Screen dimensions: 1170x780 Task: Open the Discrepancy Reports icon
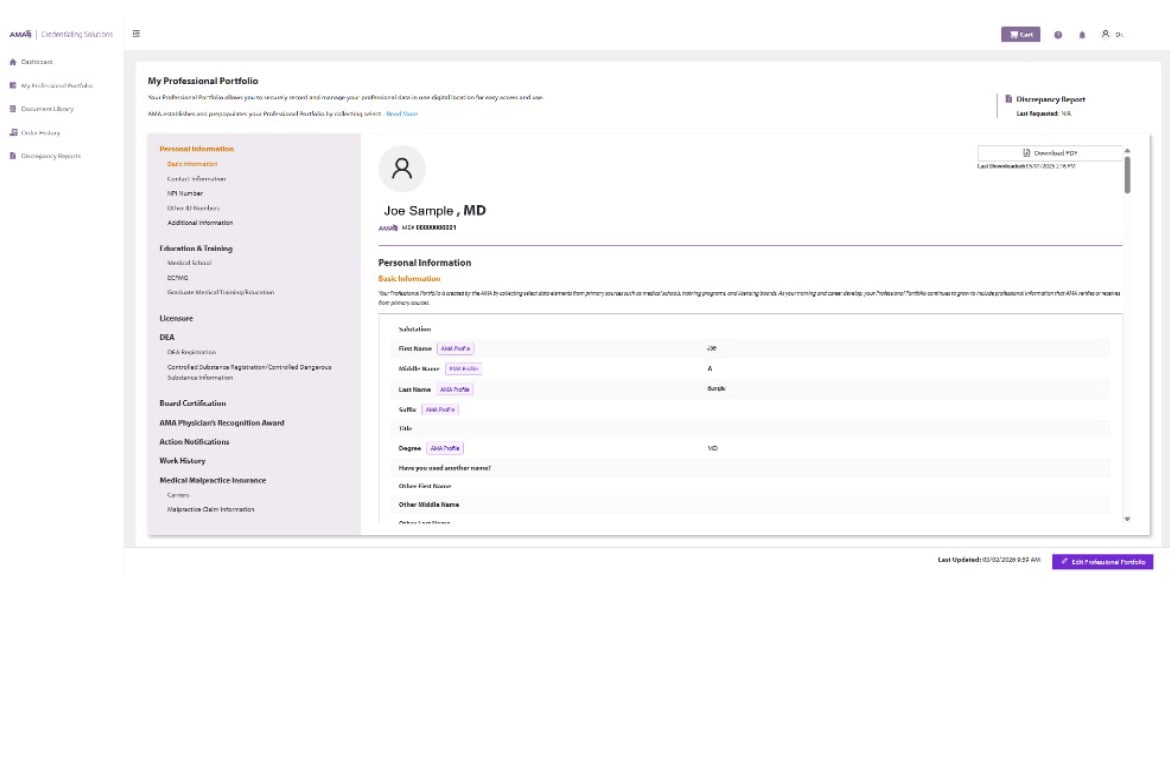(x=13, y=155)
